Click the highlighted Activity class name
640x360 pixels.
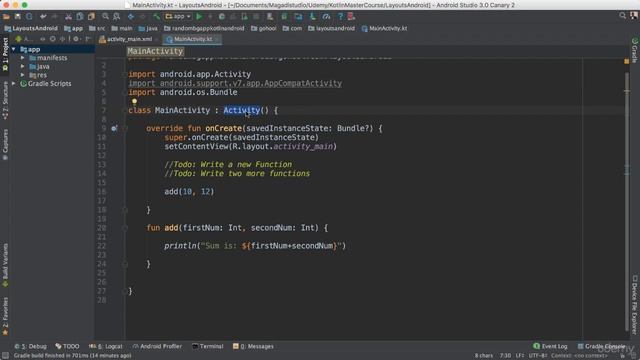click(242, 110)
